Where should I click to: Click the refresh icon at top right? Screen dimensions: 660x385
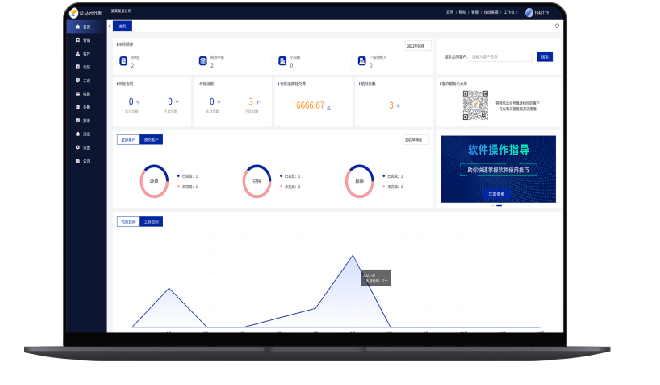click(x=557, y=26)
